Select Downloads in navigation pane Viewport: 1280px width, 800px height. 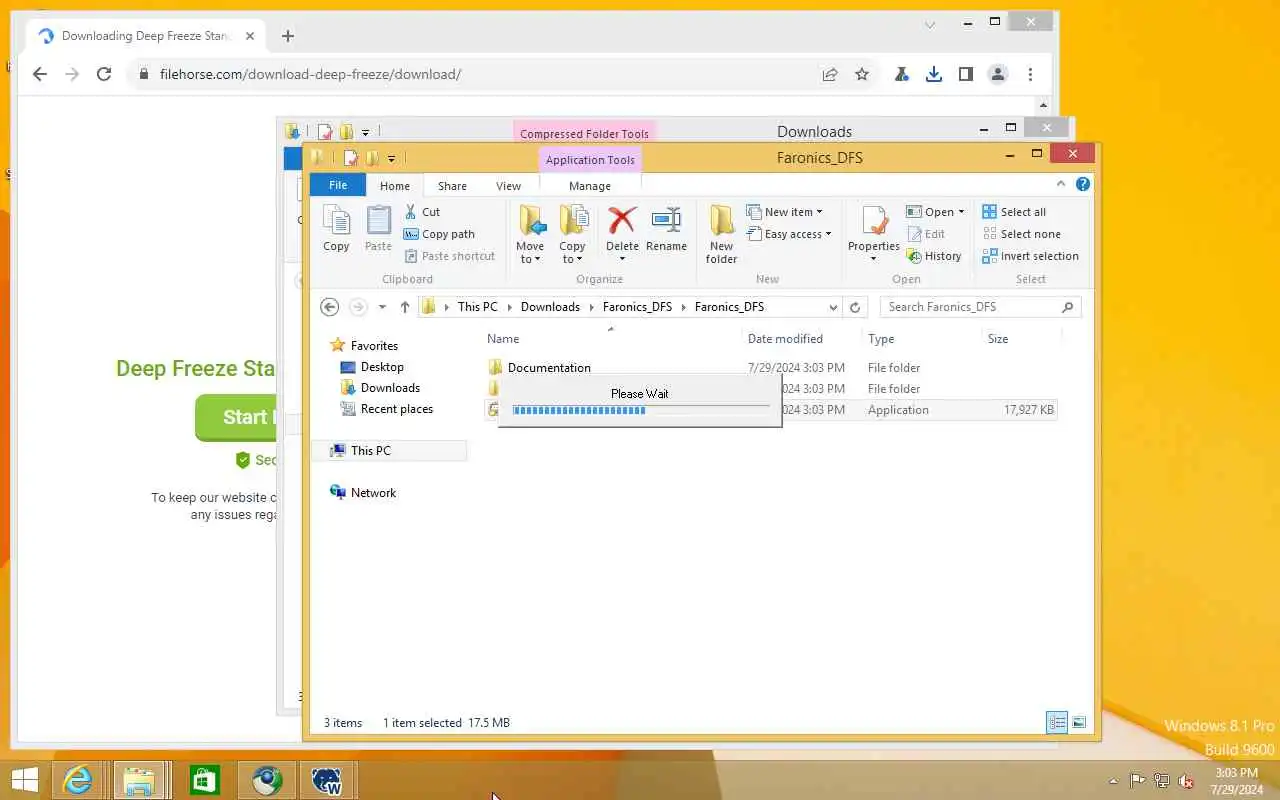[390, 388]
